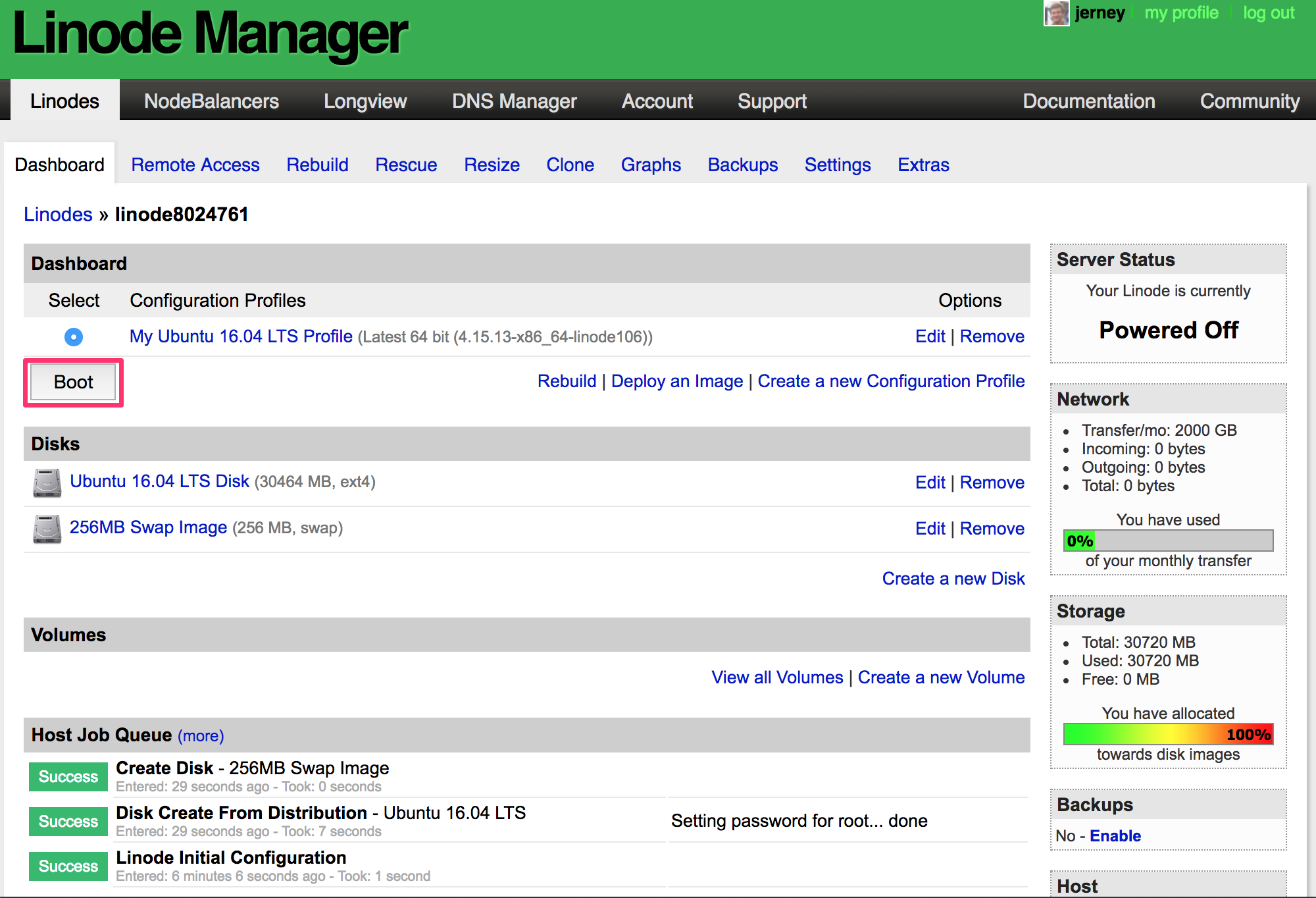Click the jerney username
The image size is (1316, 898).
click(1100, 13)
